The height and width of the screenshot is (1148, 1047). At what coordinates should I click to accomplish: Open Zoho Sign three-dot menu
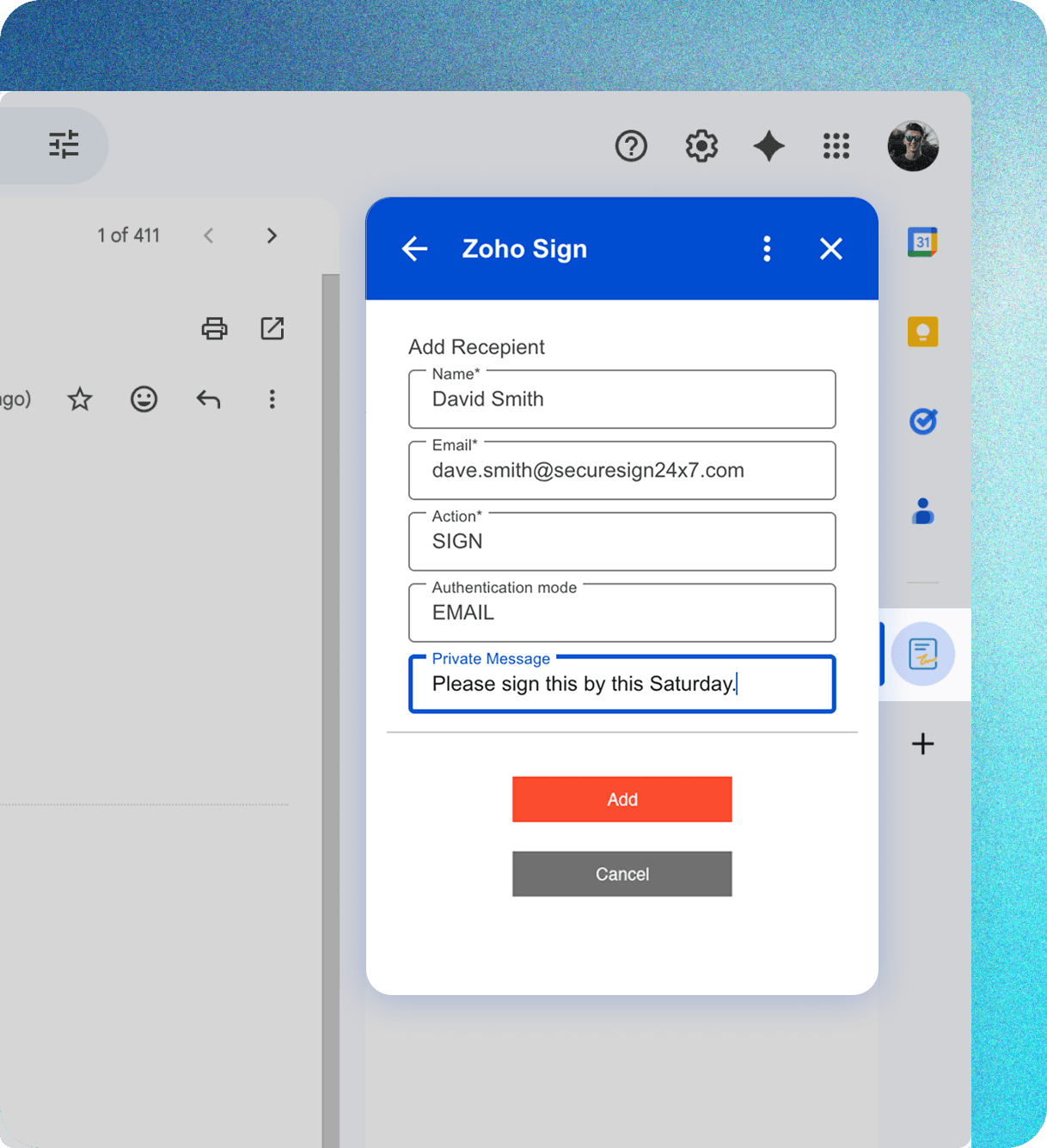point(767,249)
